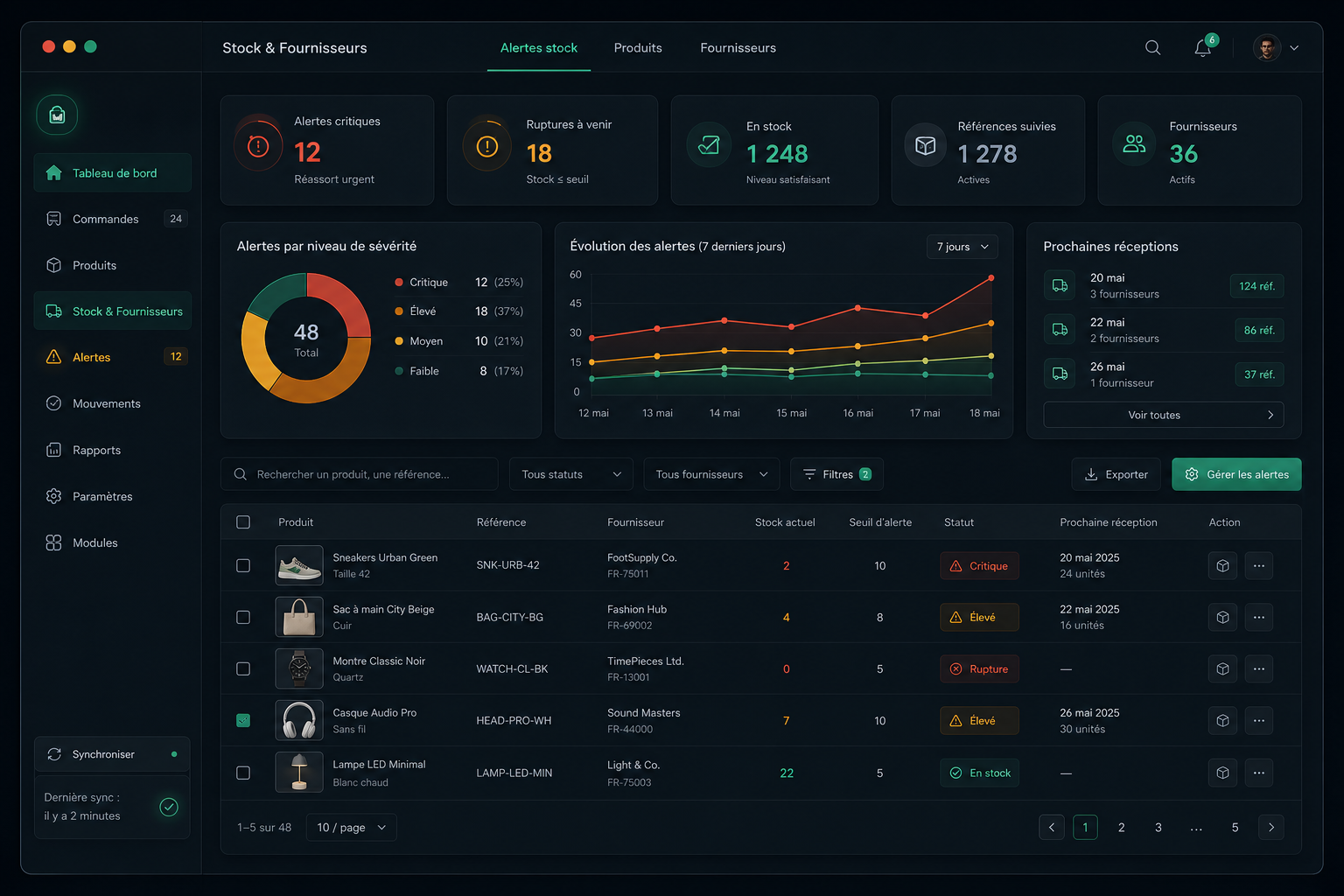Click the Synchroniser refresh button
The height and width of the screenshot is (896, 1344).
112,754
